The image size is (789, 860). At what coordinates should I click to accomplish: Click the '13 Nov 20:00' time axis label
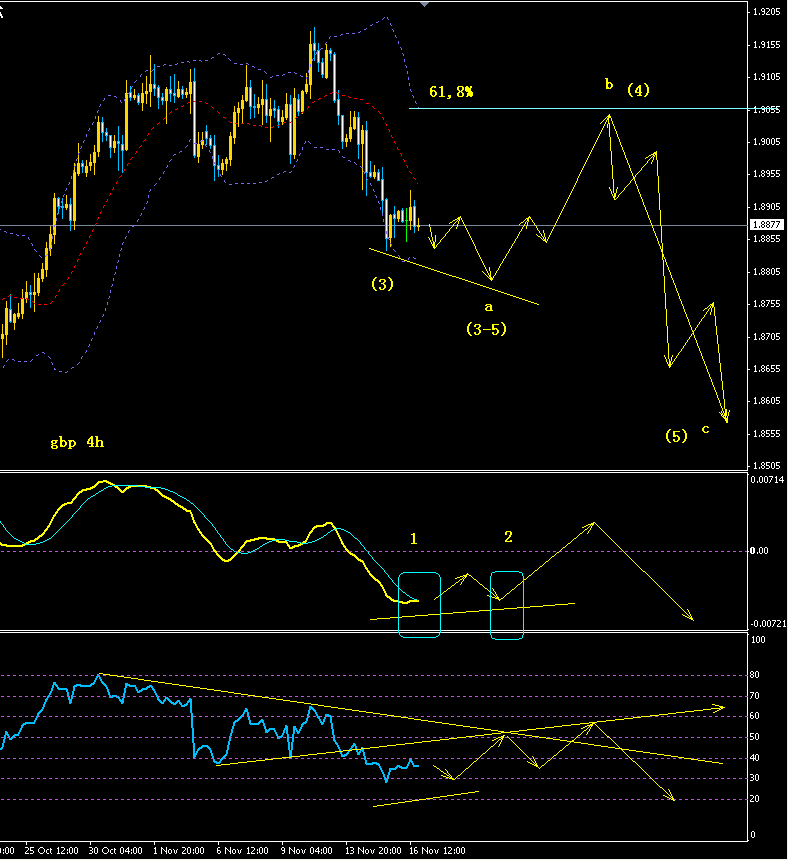373,851
